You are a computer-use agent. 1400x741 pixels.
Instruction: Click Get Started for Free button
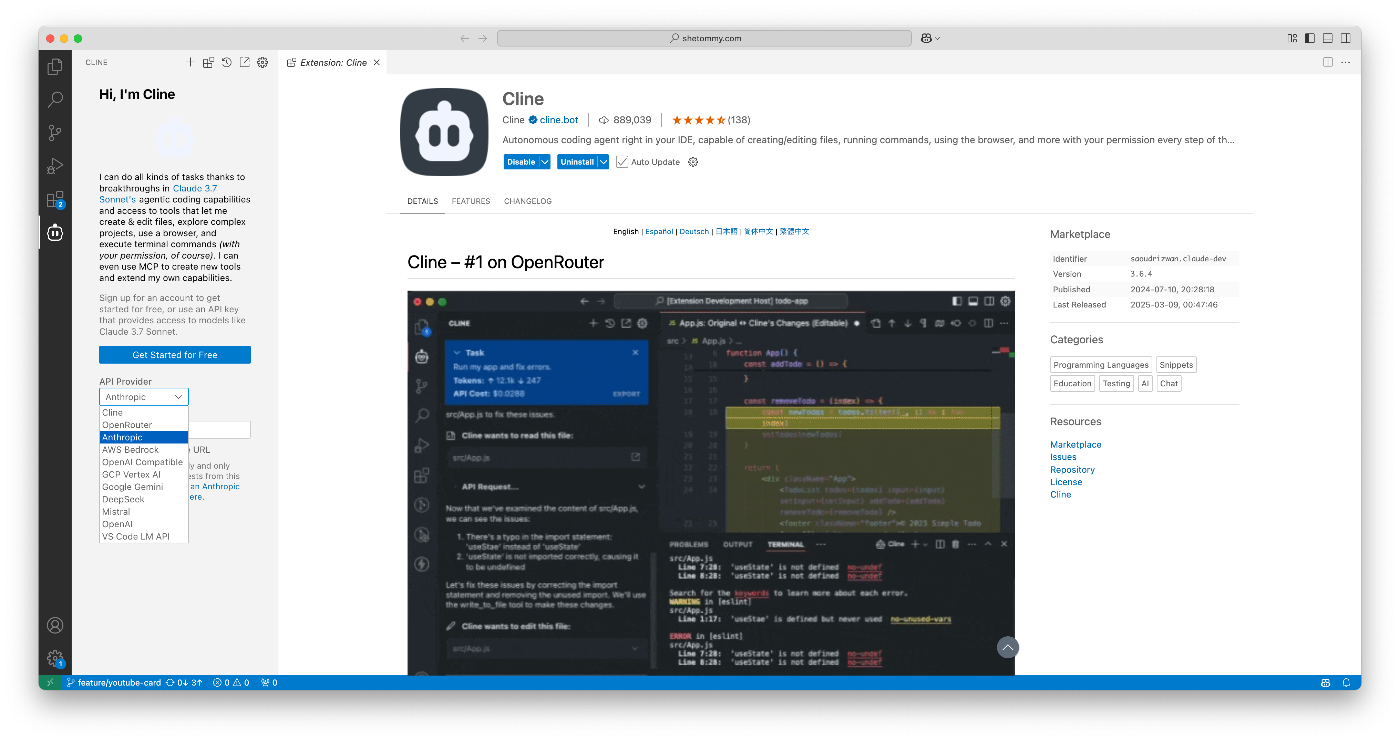pyautogui.click(x=175, y=355)
